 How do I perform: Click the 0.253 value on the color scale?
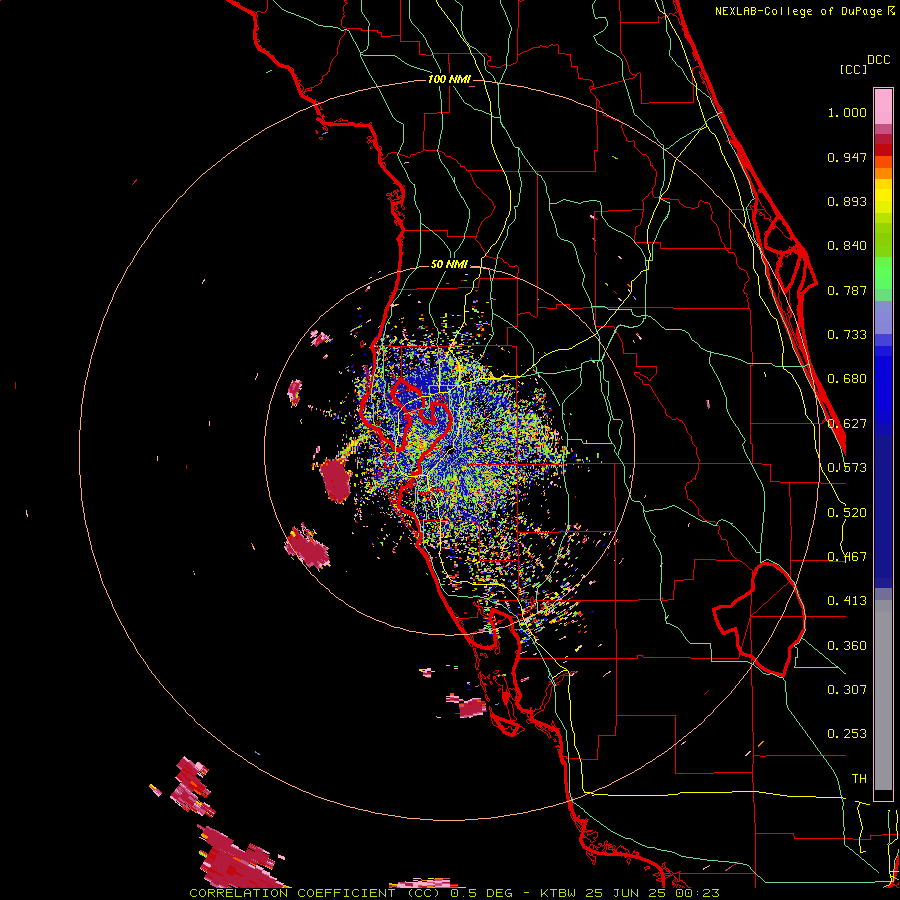[847, 734]
